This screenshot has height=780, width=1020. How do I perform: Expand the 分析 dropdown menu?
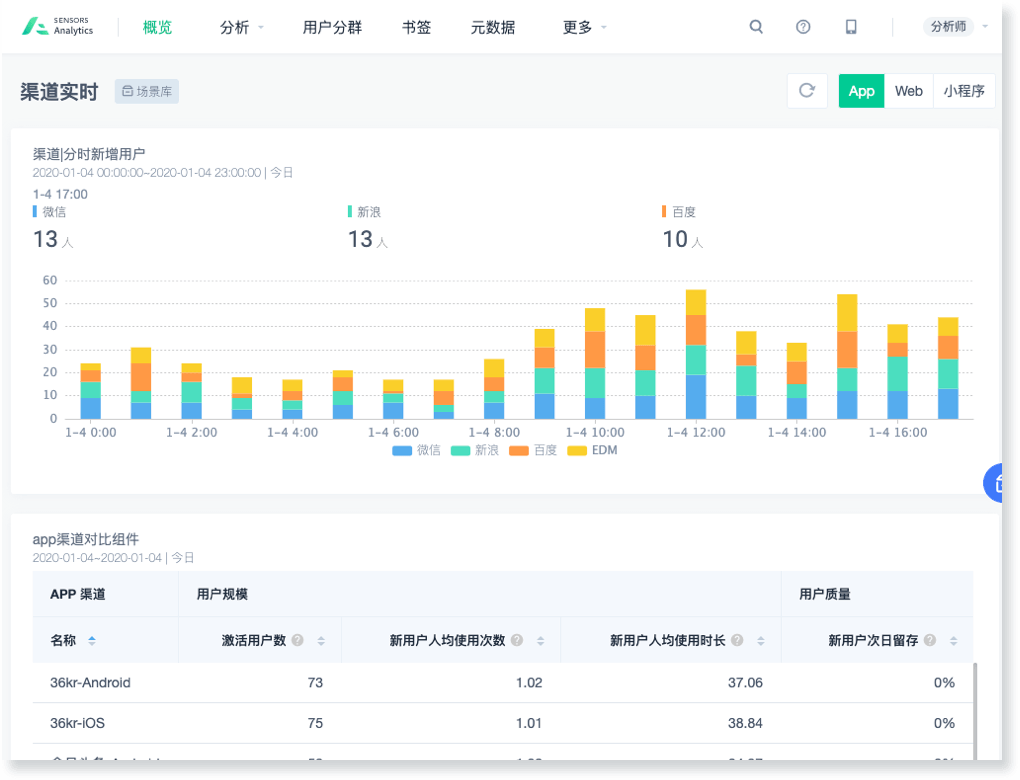(241, 28)
